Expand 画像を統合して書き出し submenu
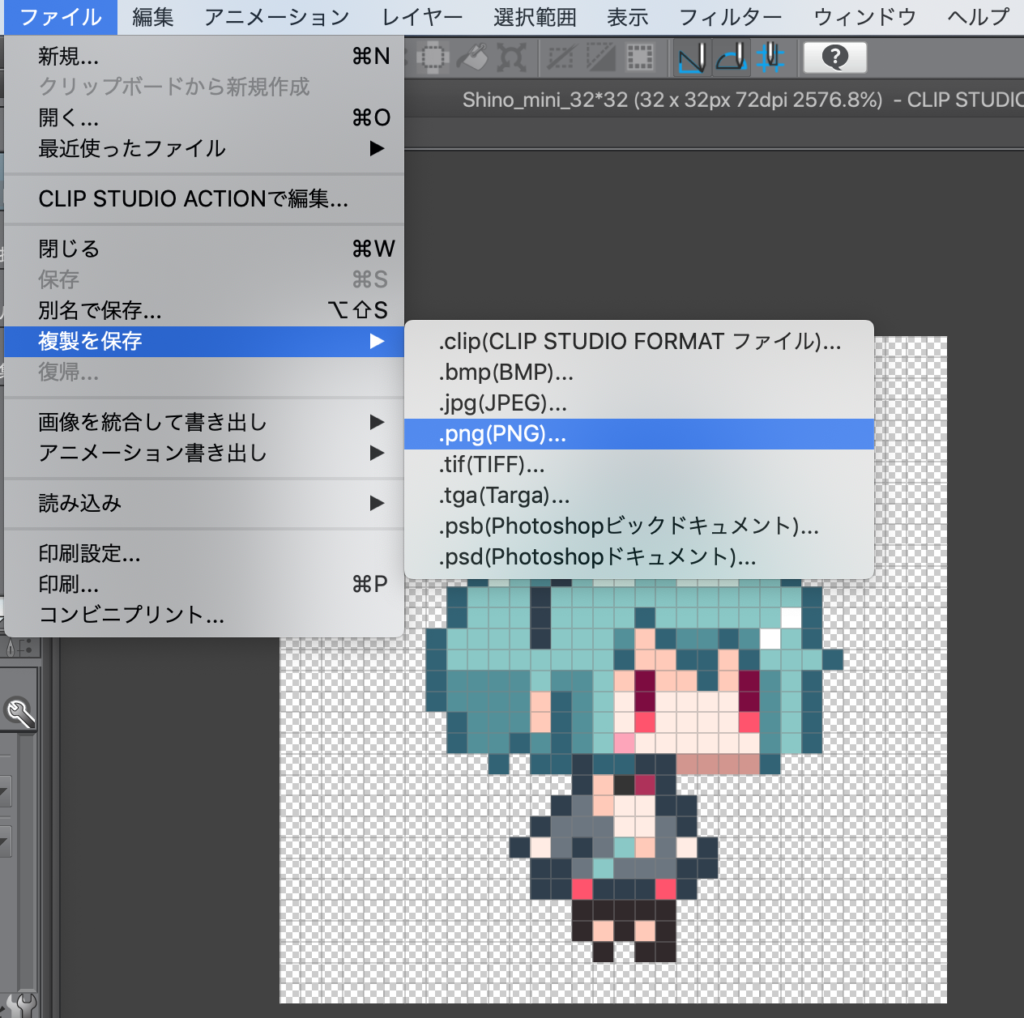 click(x=204, y=422)
